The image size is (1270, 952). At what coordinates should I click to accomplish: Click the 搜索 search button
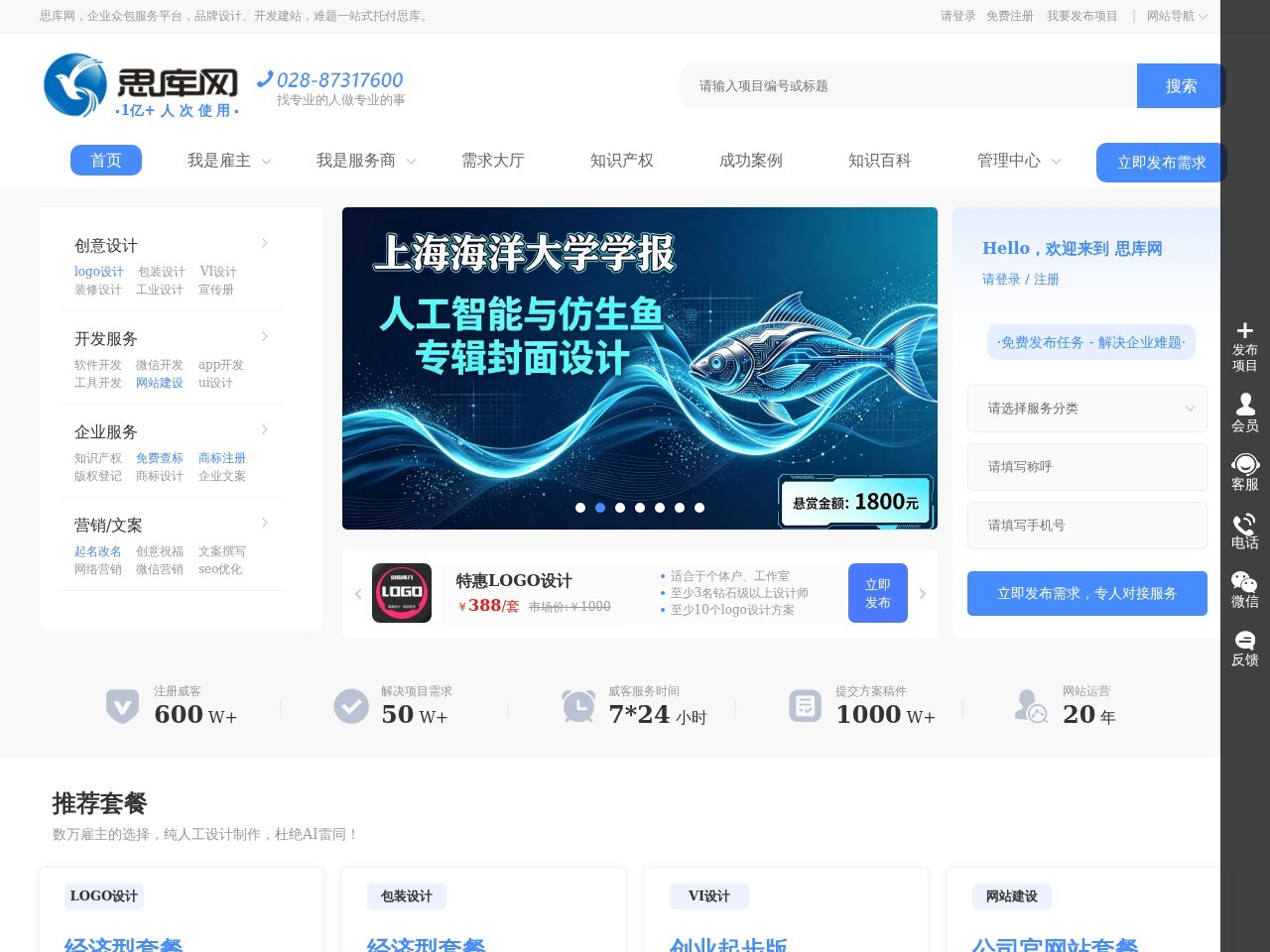point(1181,86)
